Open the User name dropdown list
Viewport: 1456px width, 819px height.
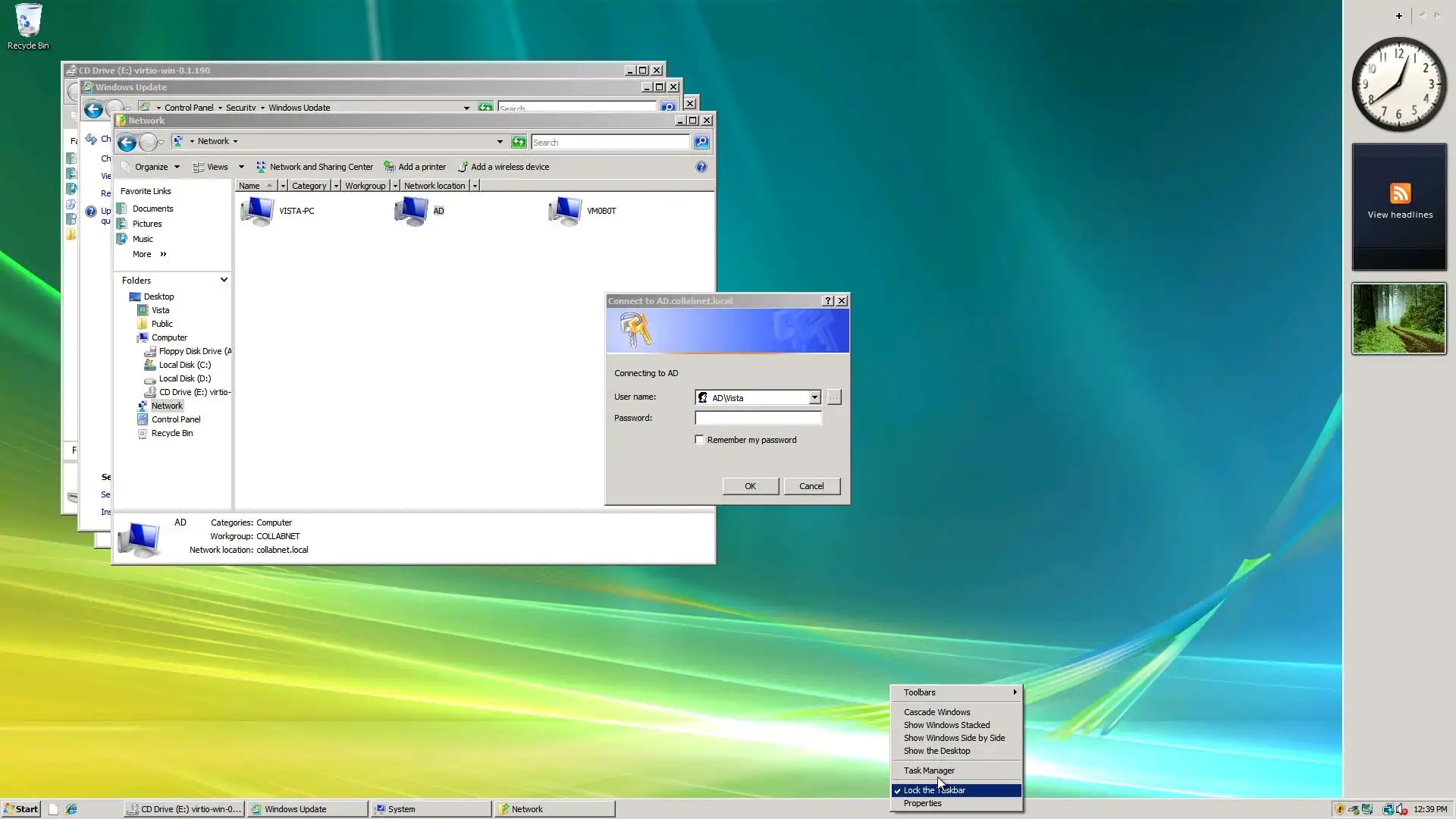point(814,397)
